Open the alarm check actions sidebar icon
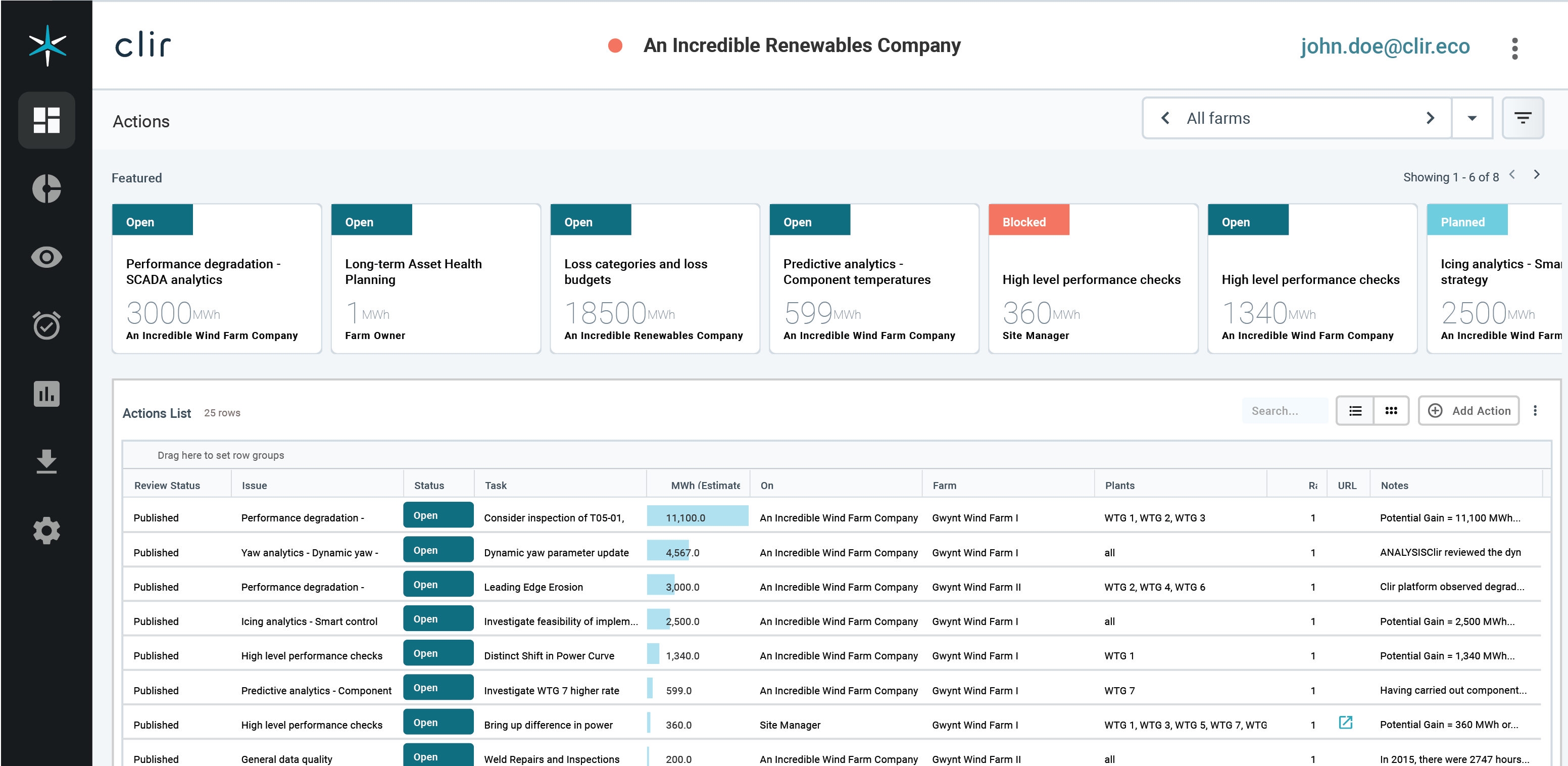Viewport: 1568px width, 766px height. coord(46,325)
